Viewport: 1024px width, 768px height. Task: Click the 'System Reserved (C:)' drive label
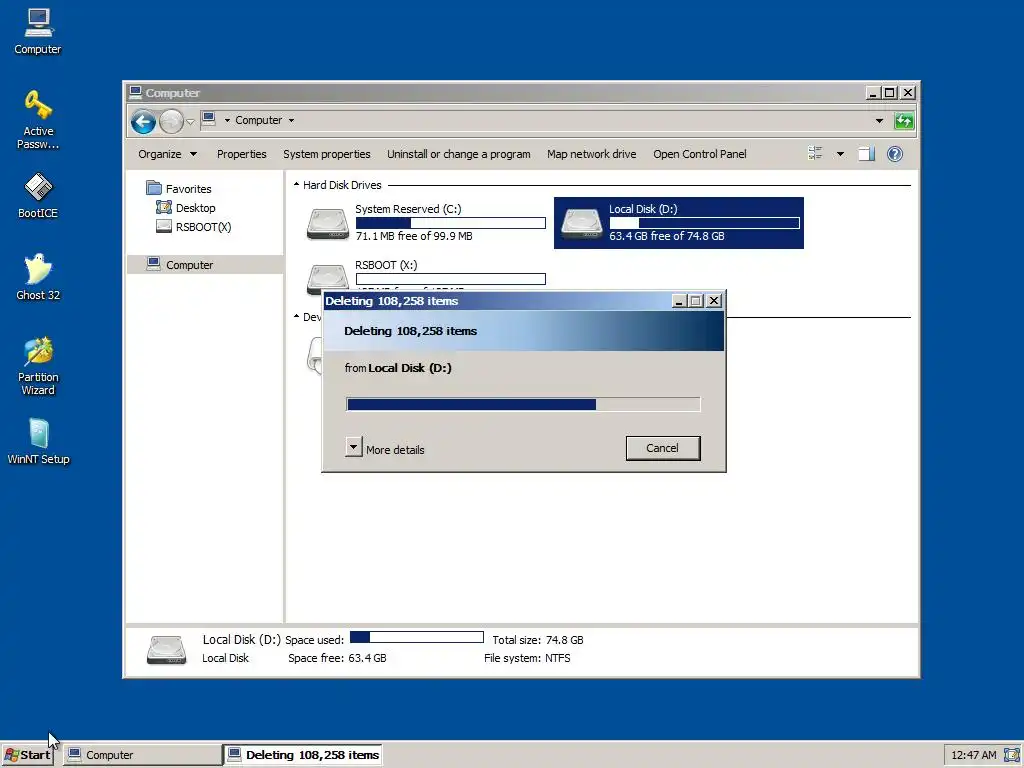(x=408, y=209)
